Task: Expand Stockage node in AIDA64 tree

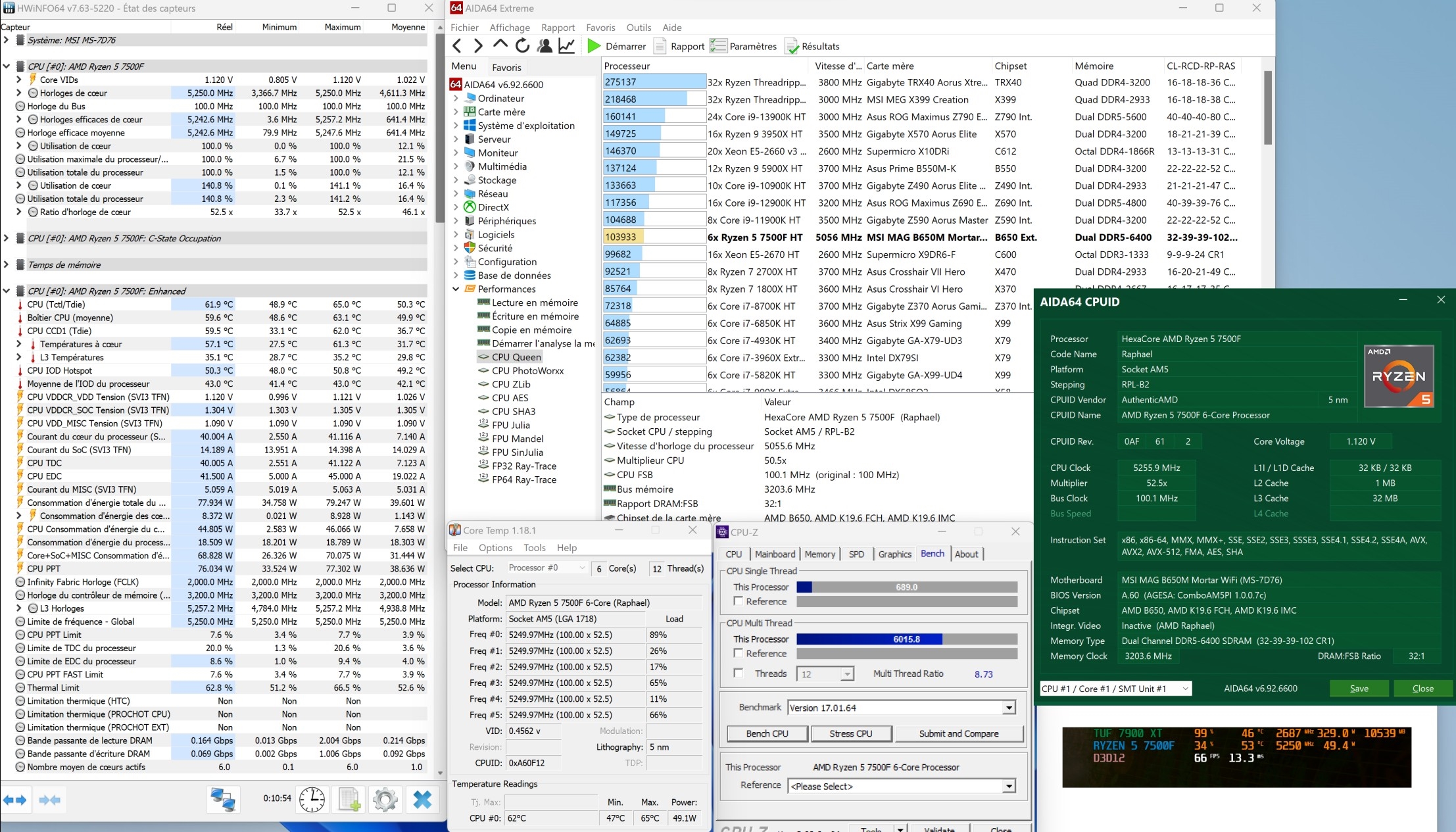Action: (456, 180)
